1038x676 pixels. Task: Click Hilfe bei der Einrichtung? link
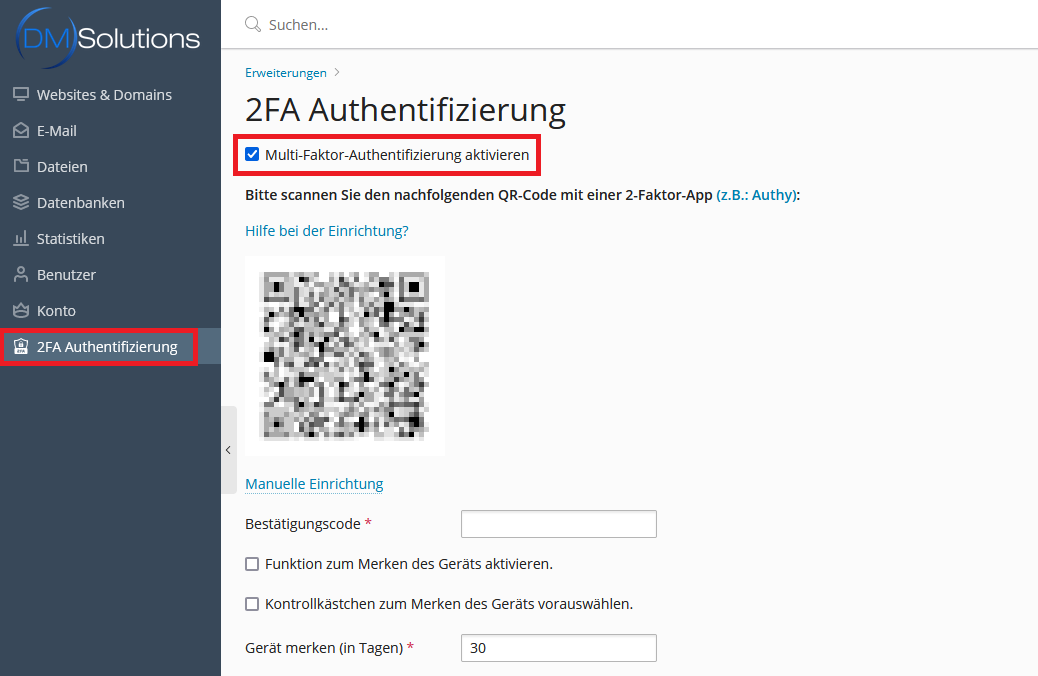pos(326,230)
